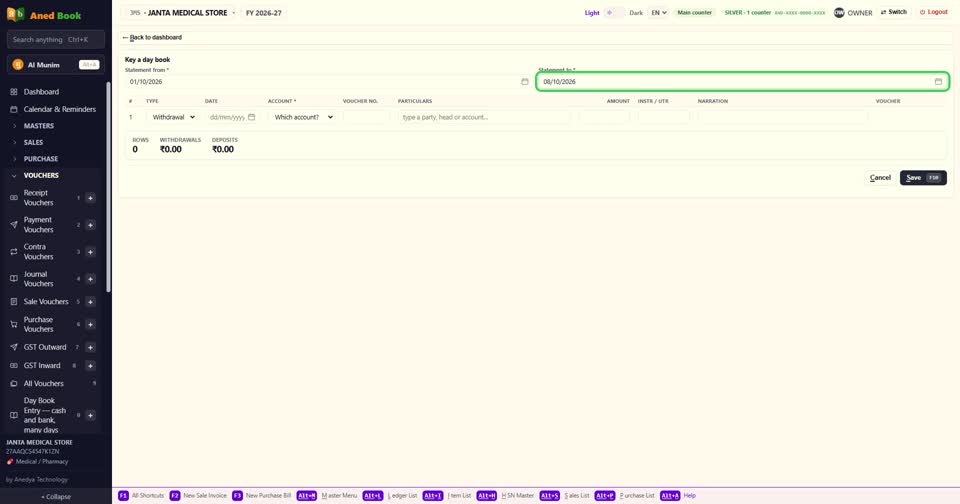
Task: Collapse the VOUCHERS section
Action: [x=41, y=175]
